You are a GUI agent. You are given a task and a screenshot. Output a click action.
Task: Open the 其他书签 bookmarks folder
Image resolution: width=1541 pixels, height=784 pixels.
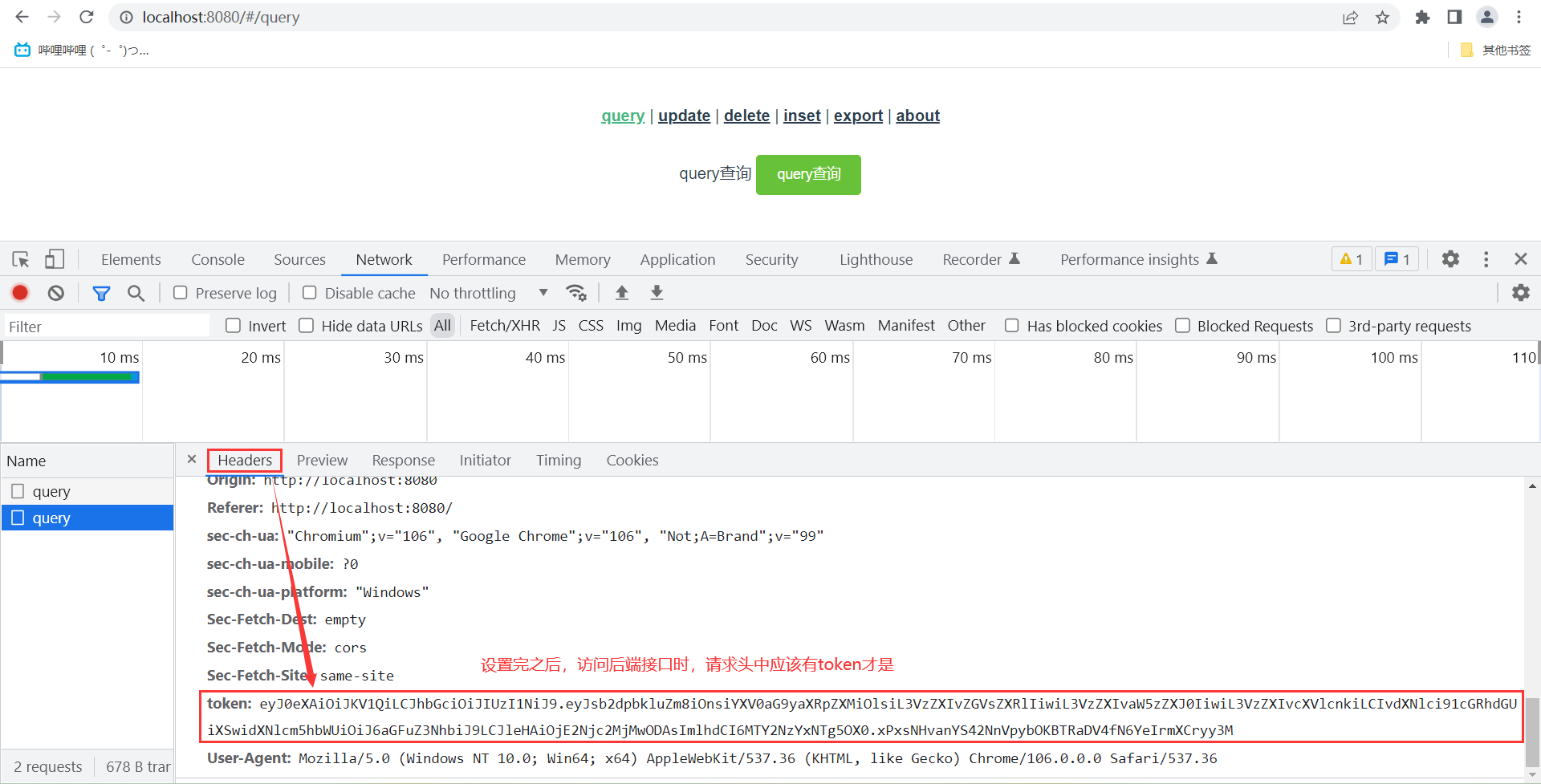tap(1496, 50)
